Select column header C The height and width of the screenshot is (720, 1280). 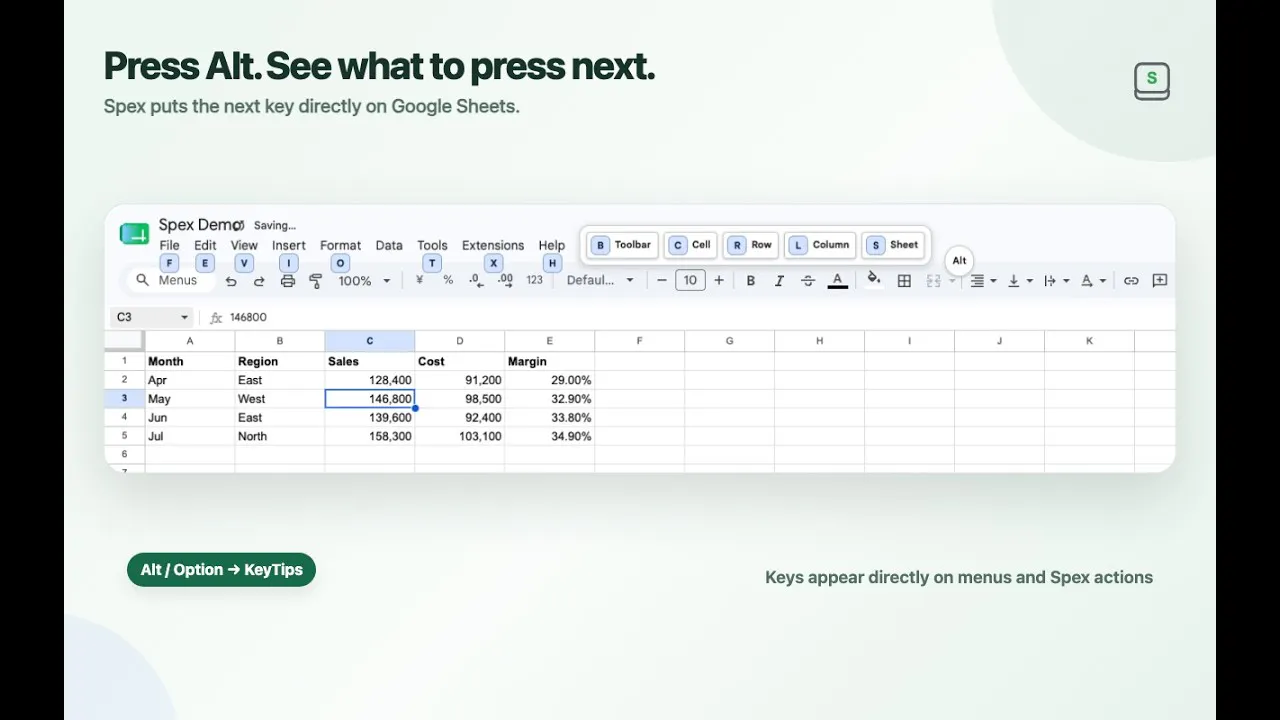click(x=370, y=341)
